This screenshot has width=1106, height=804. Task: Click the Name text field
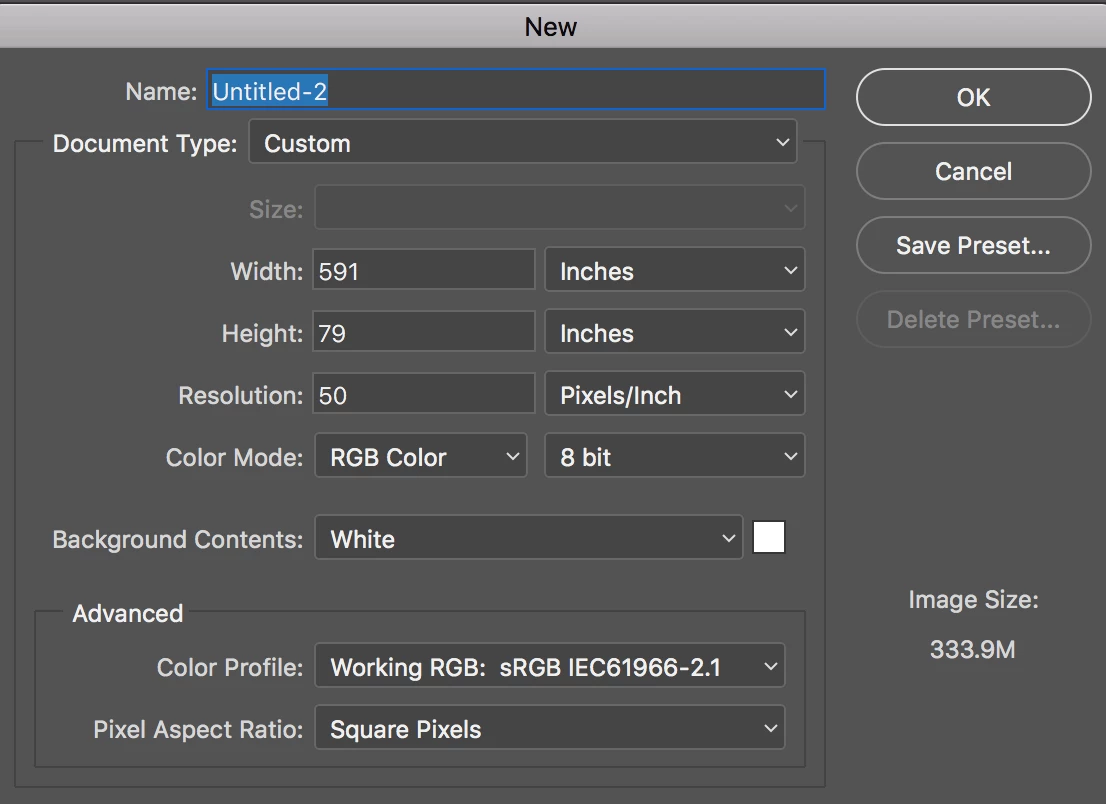click(516, 91)
